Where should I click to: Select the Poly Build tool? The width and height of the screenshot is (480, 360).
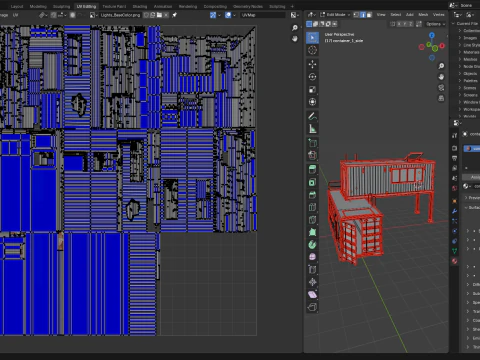(x=312, y=232)
